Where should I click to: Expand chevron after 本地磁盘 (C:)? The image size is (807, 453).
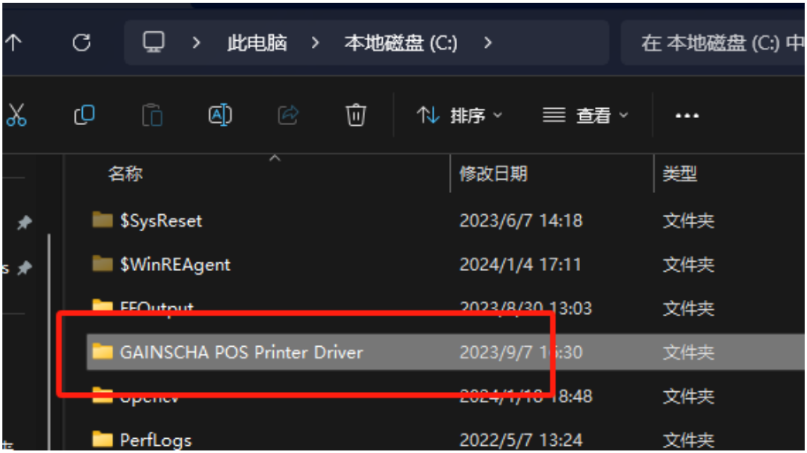488,43
